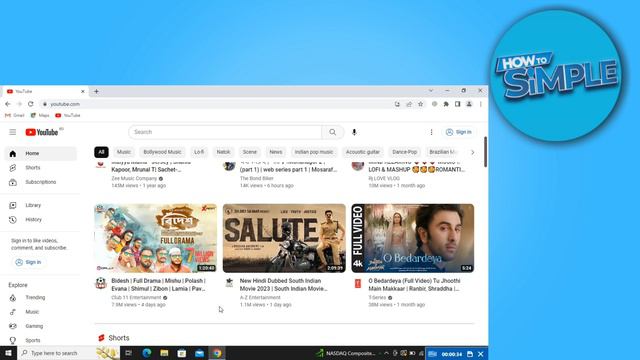Select the Acoustic guitar chip
The image size is (640, 360).
363,152
